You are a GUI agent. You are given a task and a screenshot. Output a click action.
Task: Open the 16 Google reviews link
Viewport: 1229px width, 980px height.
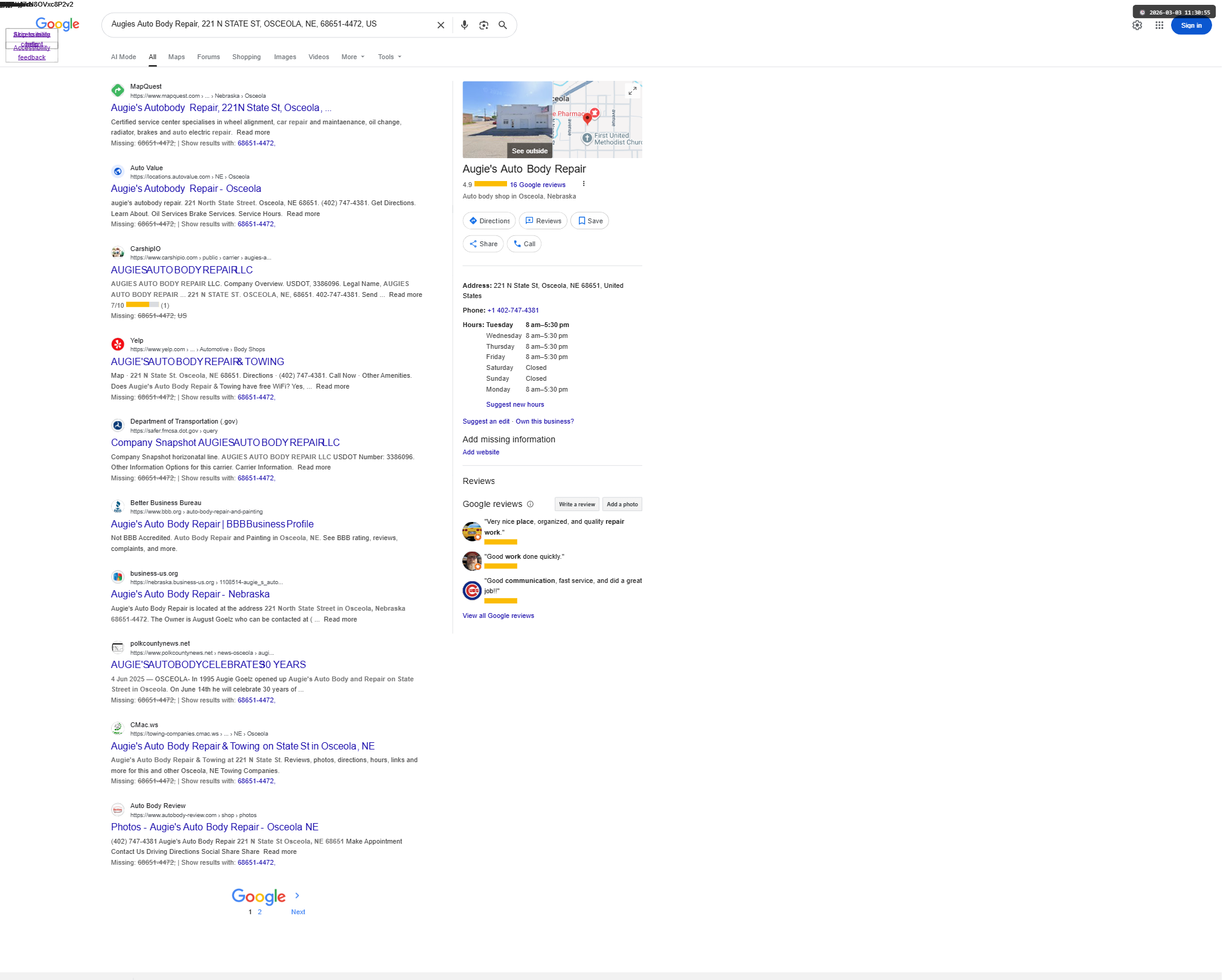click(x=538, y=185)
